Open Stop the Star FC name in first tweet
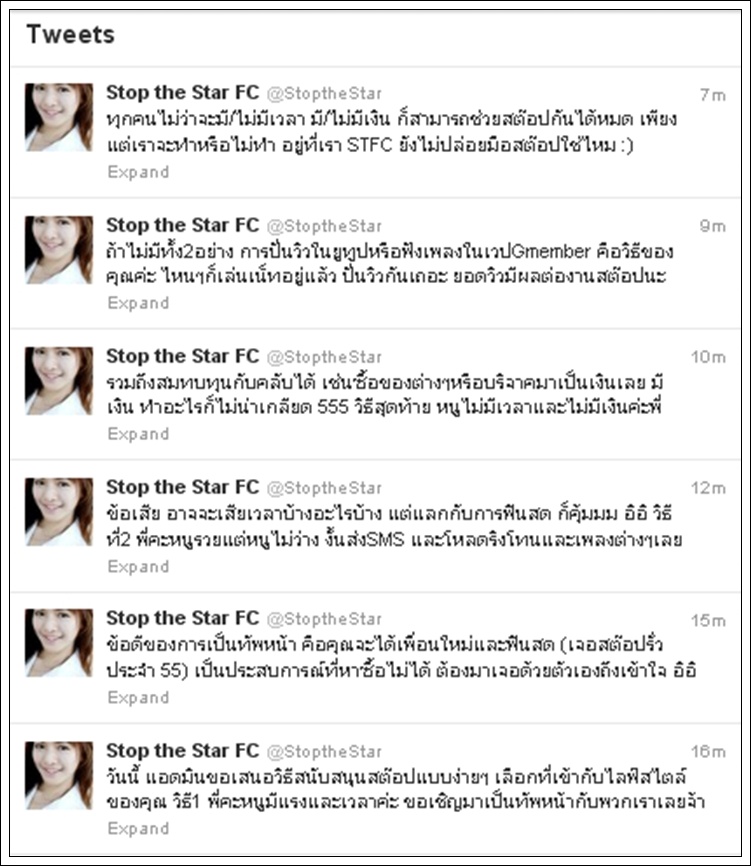751x866 pixels. pos(182,92)
